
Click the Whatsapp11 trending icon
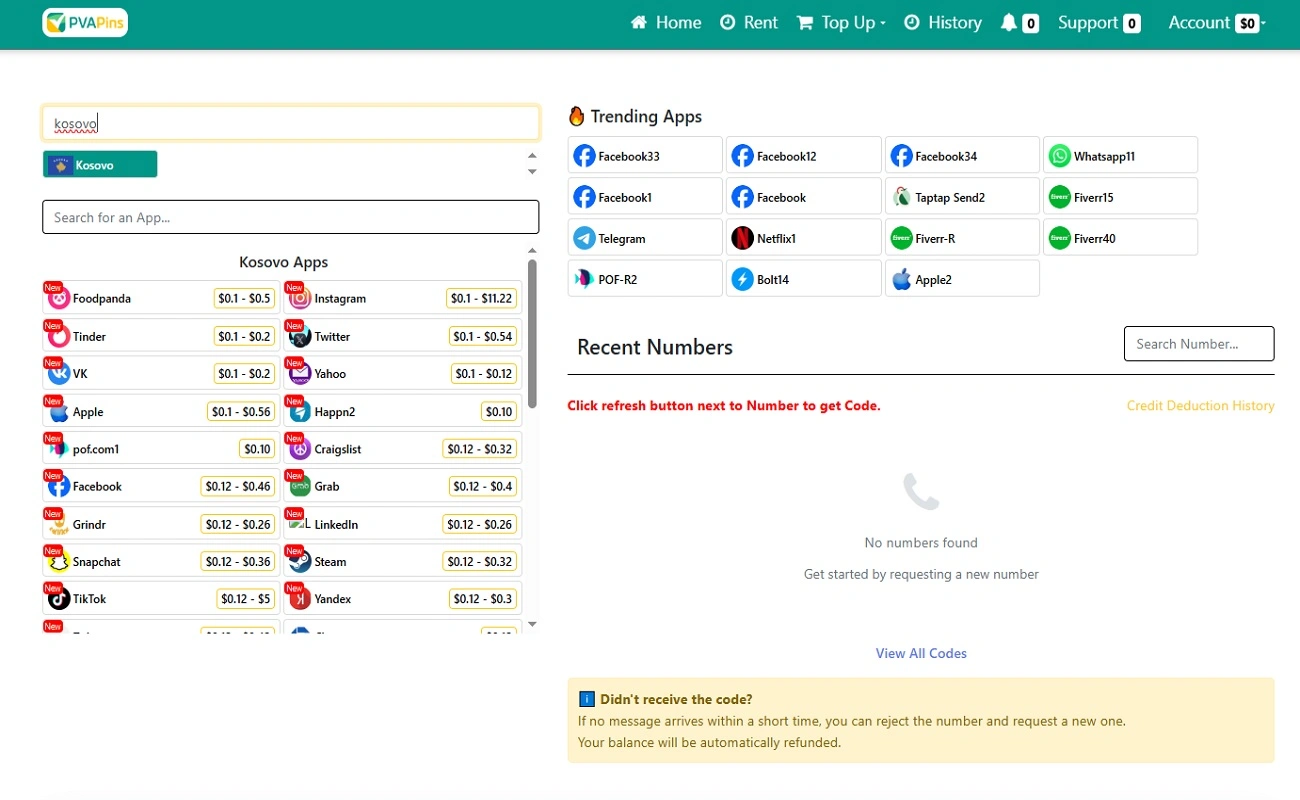(1059, 156)
